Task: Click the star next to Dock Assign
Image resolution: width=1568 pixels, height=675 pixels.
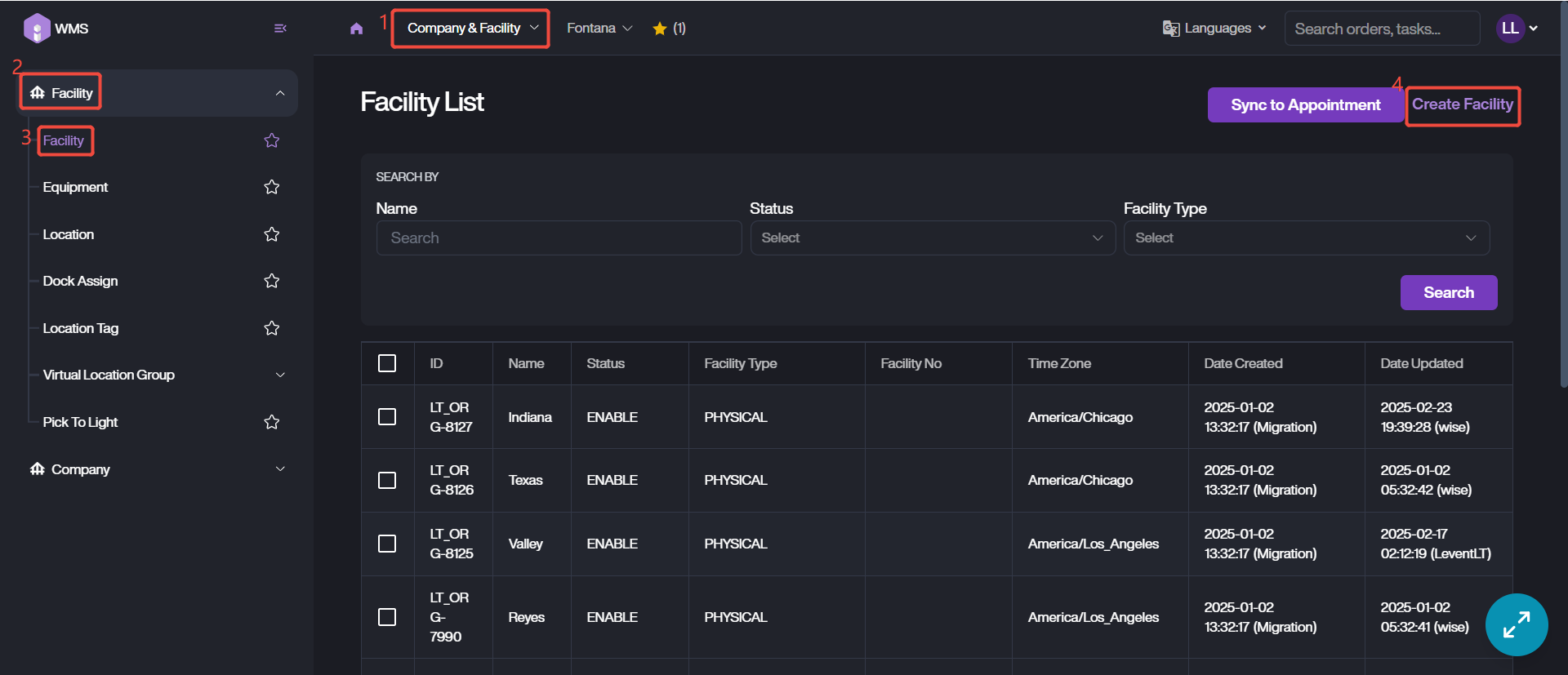Action: point(272,281)
